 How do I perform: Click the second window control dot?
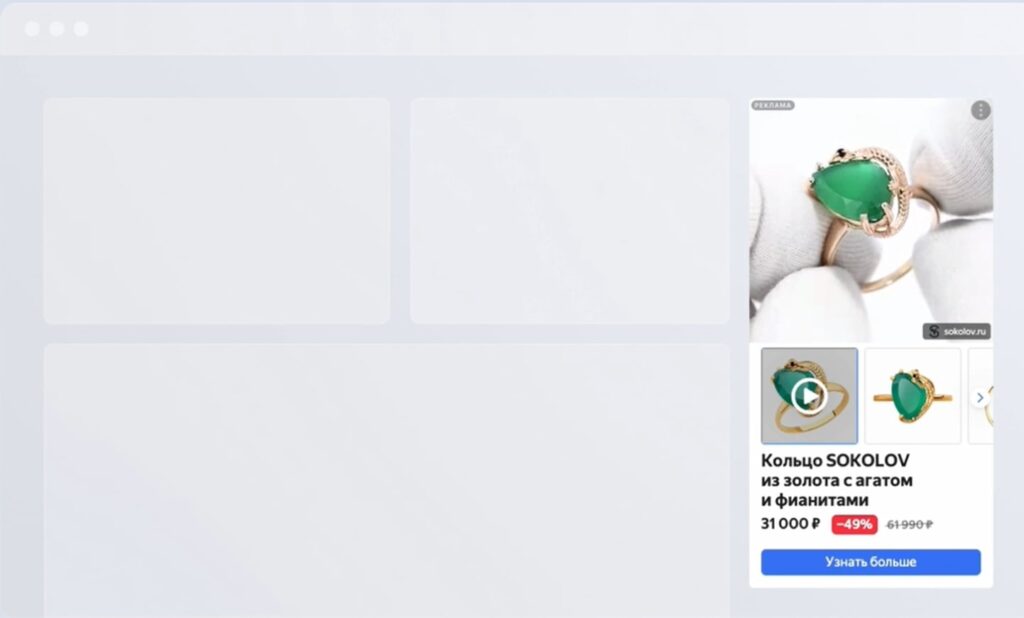[x=57, y=29]
